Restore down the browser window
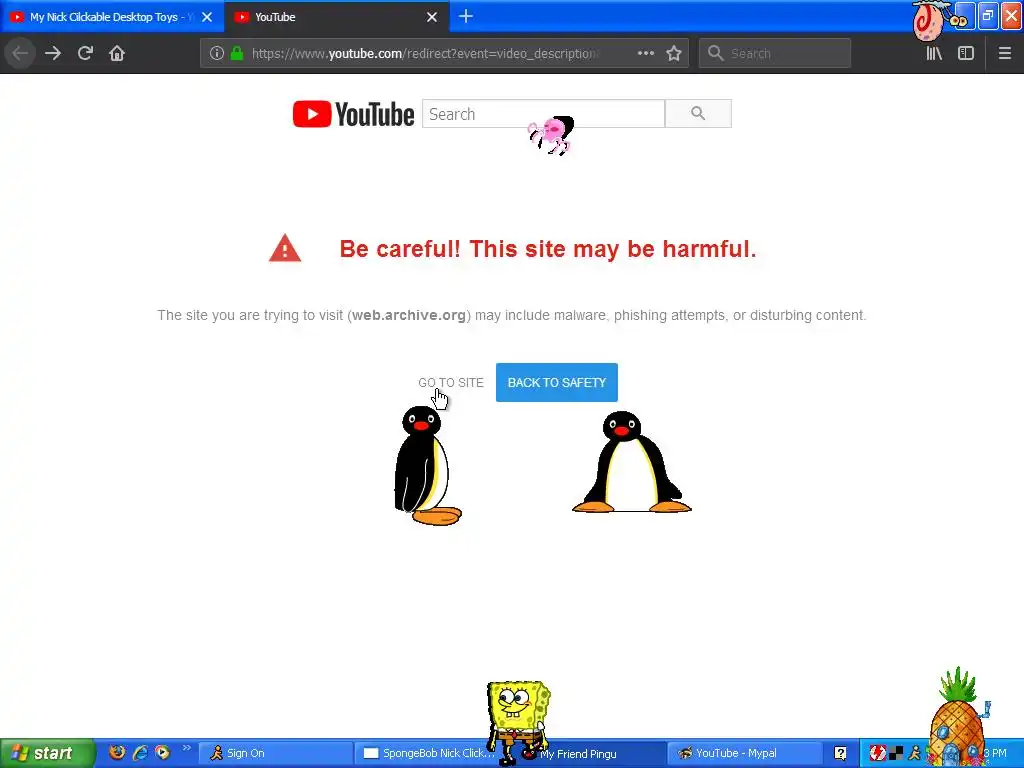This screenshot has width=1024, height=768. [988, 16]
